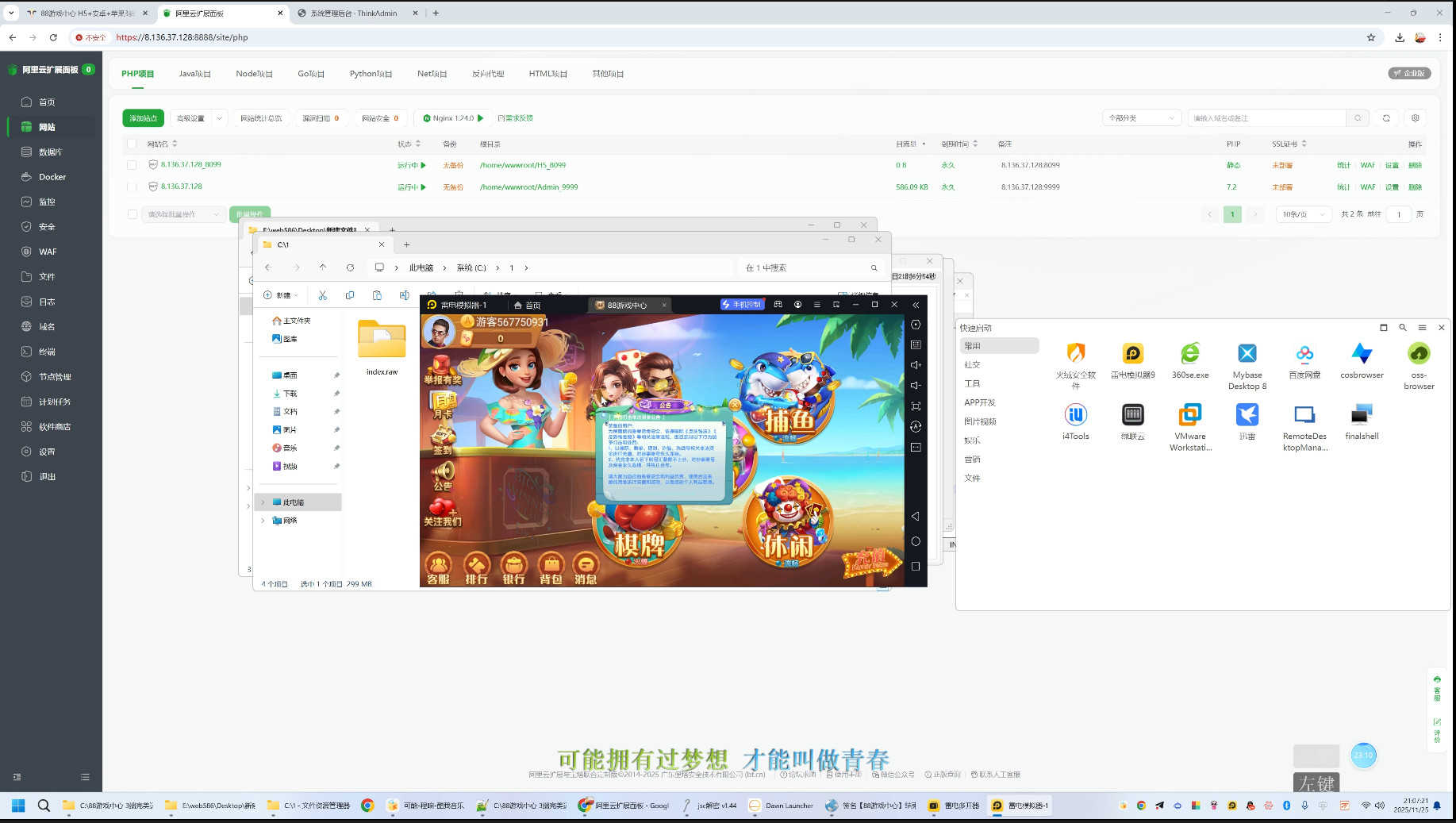
Task: Click the 银行 (bank) icon in game
Action: (513, 567)
